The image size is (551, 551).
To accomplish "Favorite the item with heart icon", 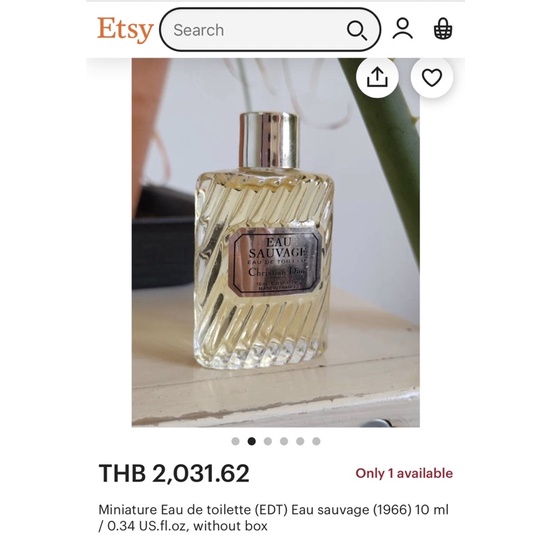I will pos(432,77).
